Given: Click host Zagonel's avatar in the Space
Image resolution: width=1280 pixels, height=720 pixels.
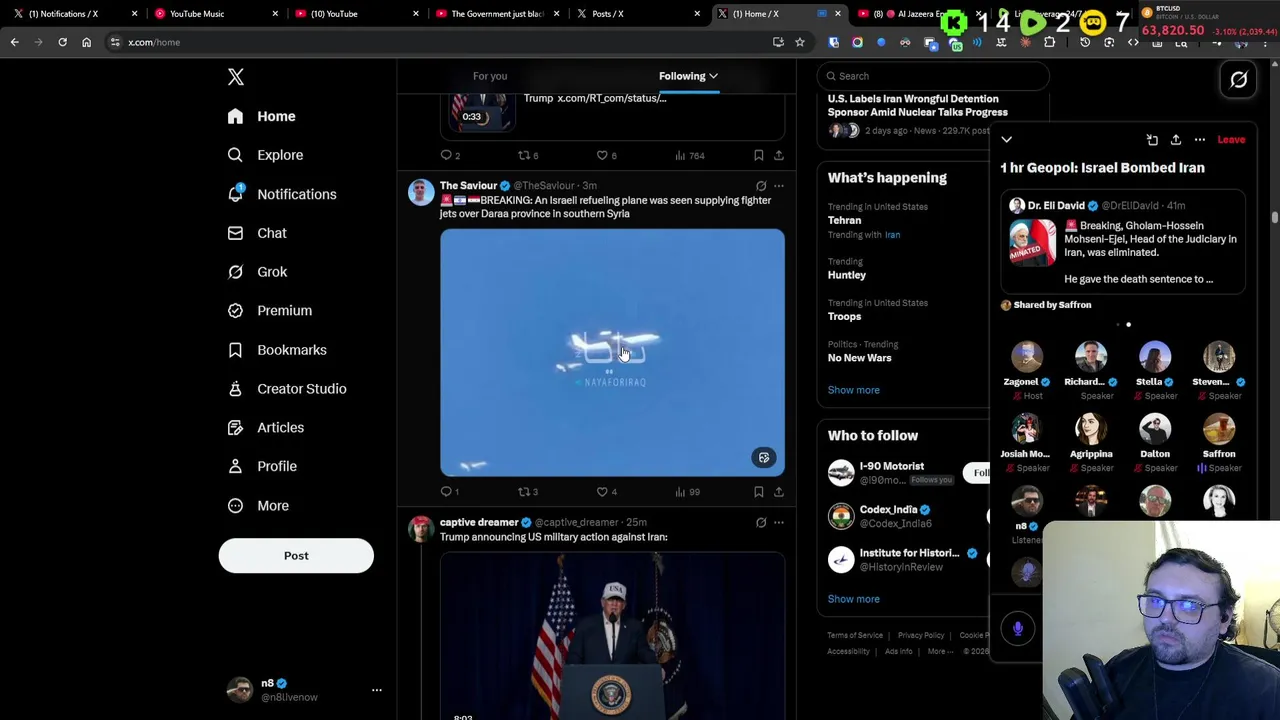Looking at the screenshot, I should [1027, 358].
